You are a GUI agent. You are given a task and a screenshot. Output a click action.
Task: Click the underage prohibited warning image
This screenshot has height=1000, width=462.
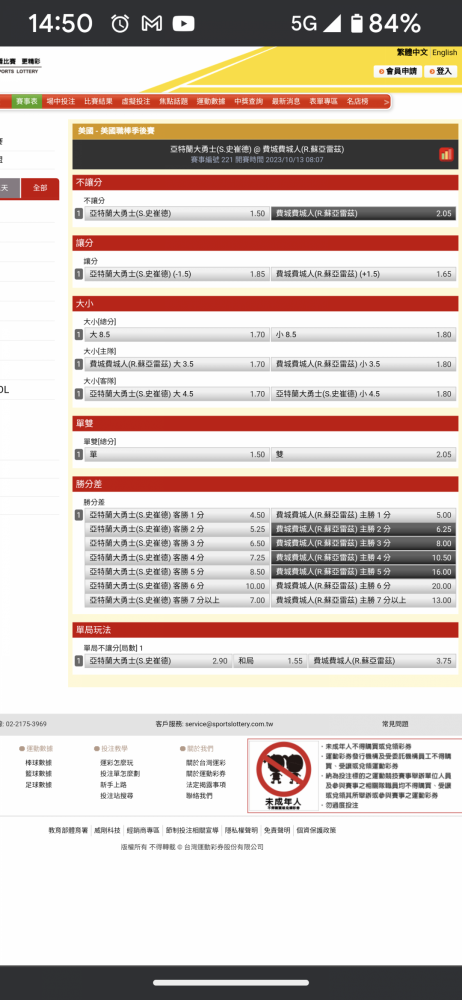283,776
